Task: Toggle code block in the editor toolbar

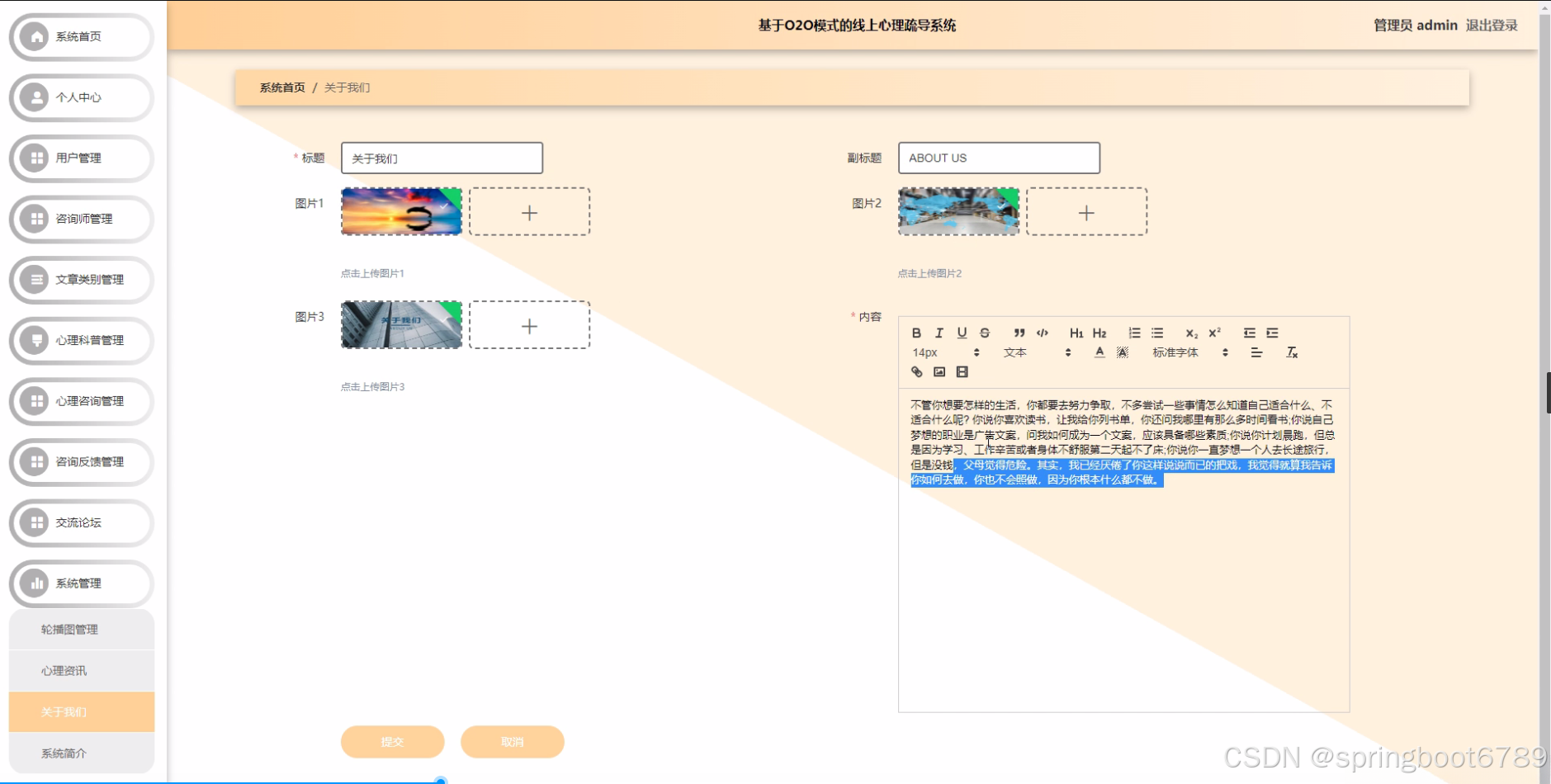Action: click(1043, 333)
